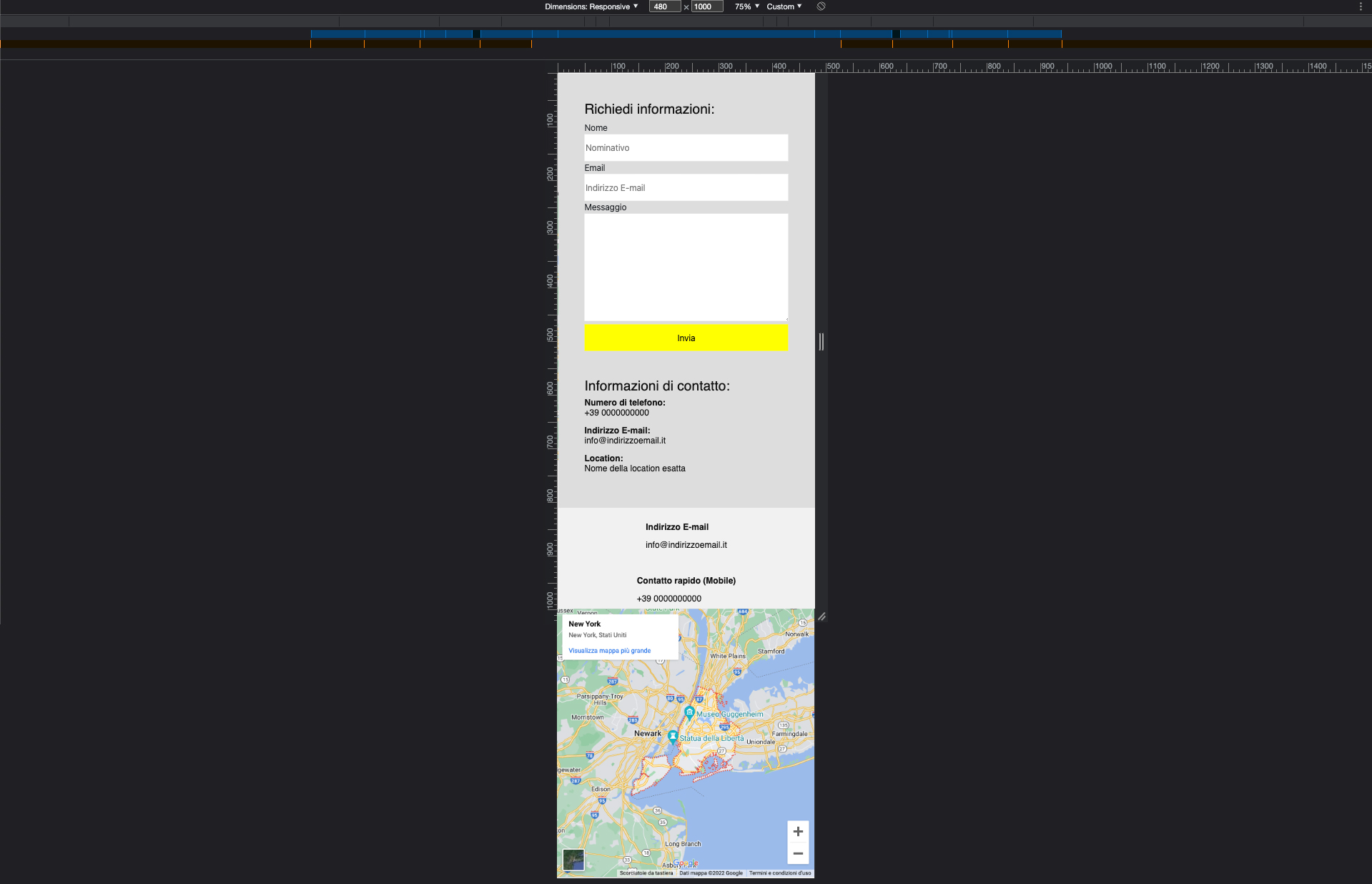Click the Termini e condizioni d'uso link
The image size is (1372, 884).
780,873
